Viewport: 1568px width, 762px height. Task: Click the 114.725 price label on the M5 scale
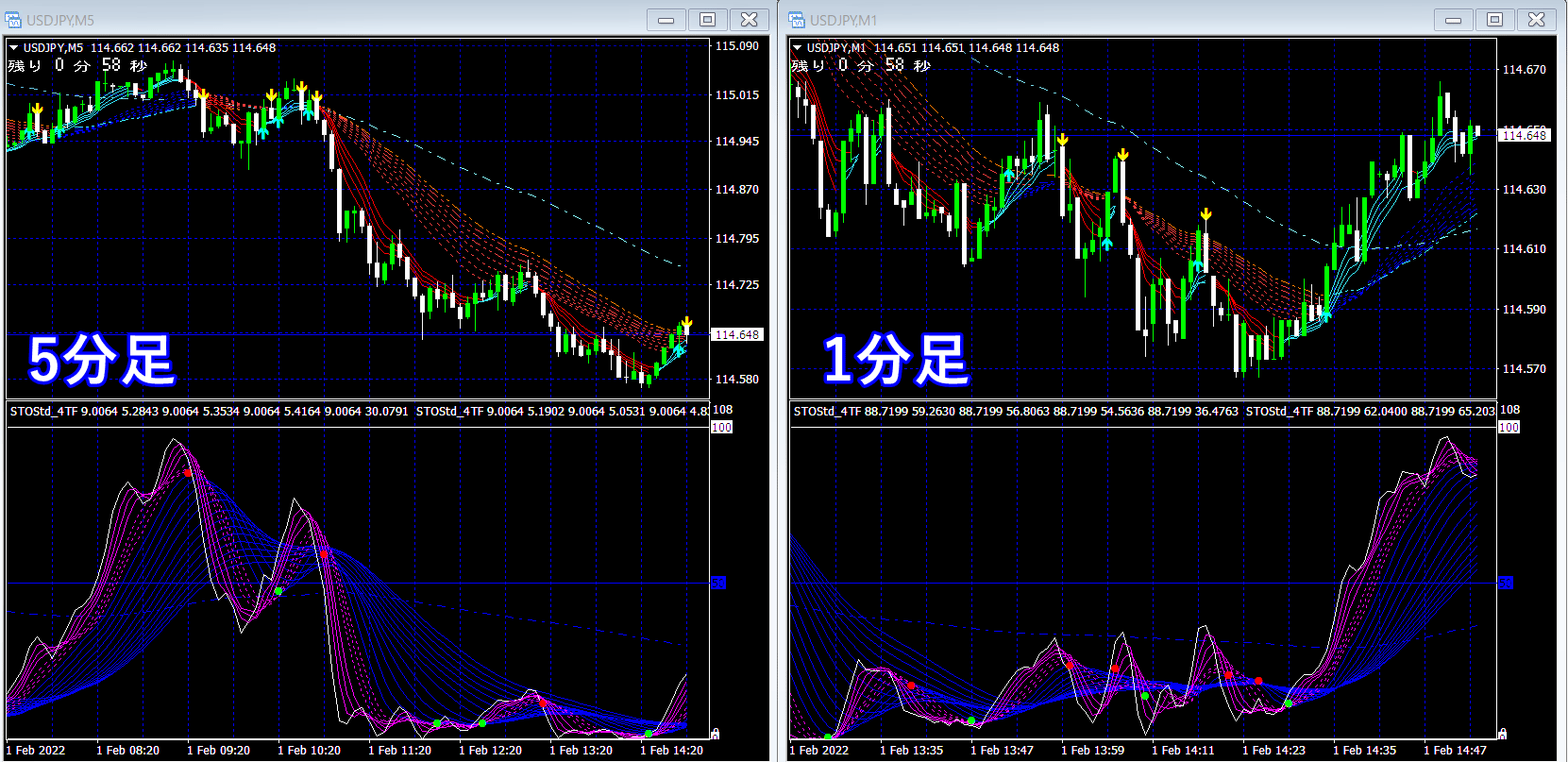(737, 284)
